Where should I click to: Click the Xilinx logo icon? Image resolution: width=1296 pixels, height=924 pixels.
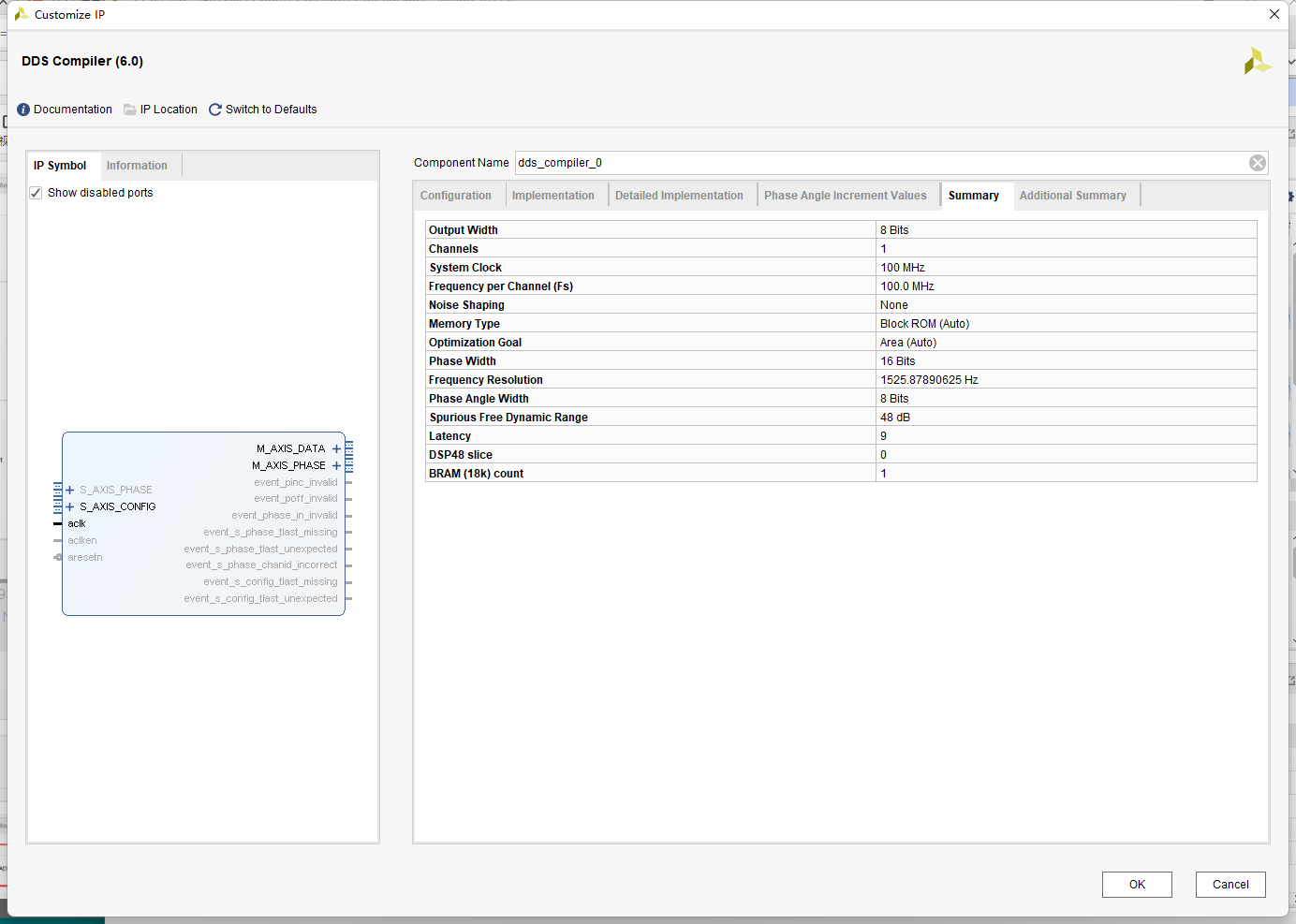coord(1258,62)
